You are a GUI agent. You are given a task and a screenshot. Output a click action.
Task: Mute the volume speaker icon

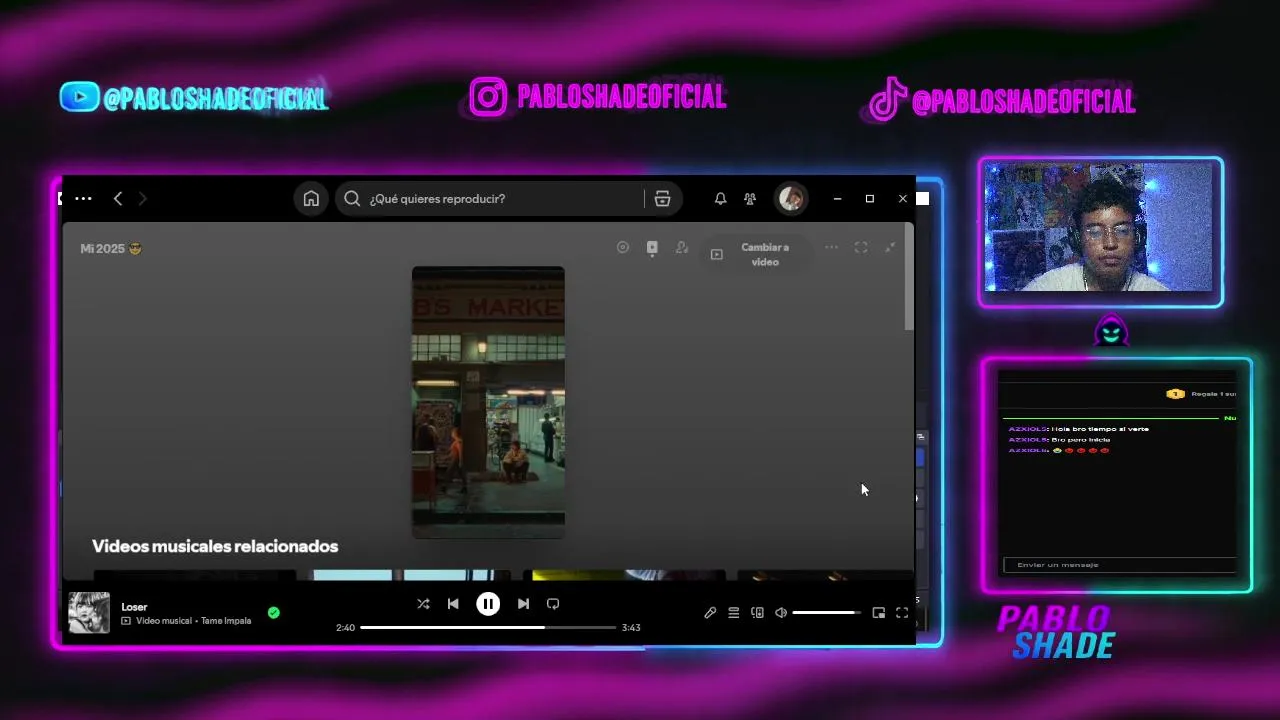[781, 613]
